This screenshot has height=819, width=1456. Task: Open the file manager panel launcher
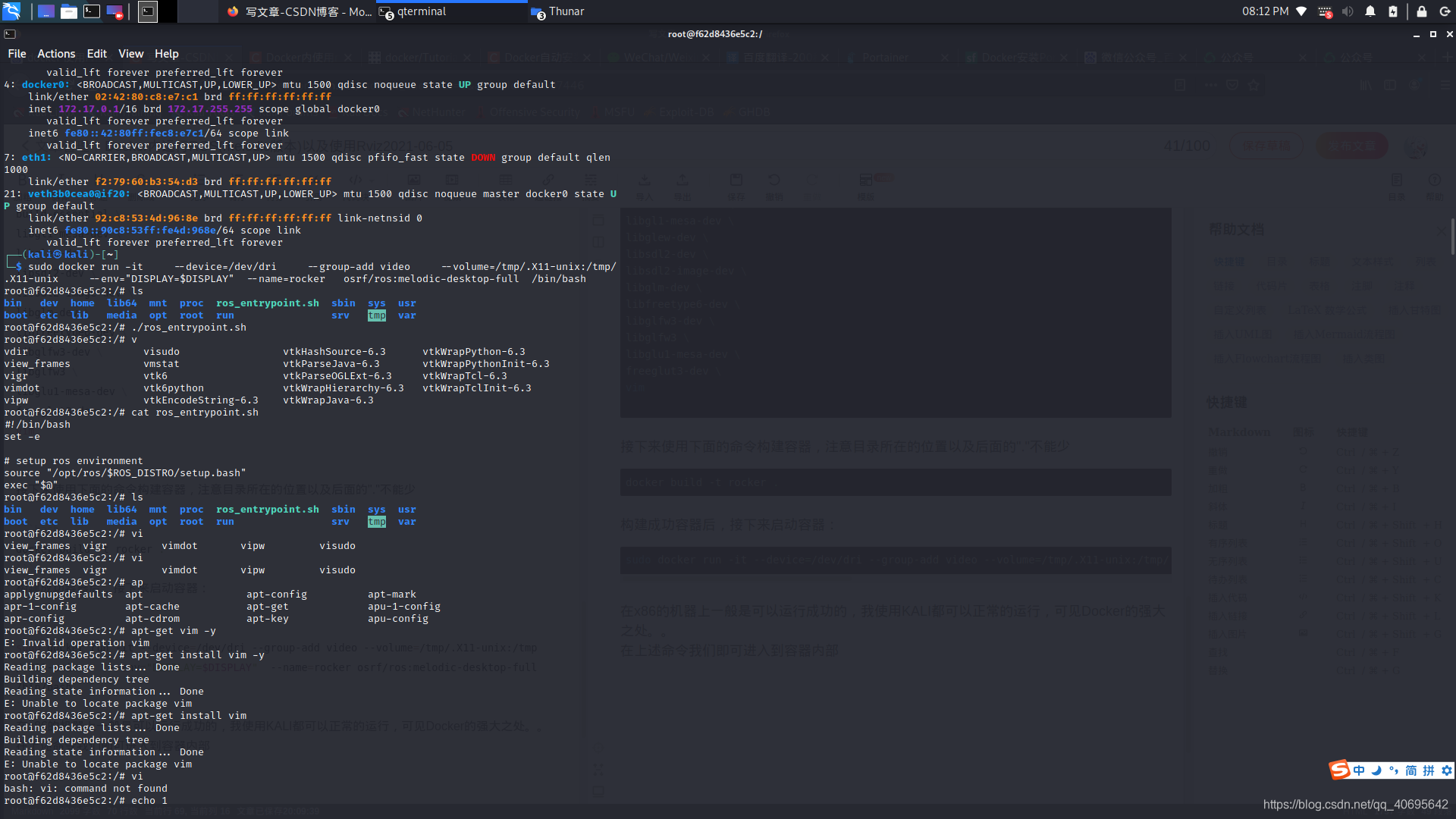[x=69, y=11]
